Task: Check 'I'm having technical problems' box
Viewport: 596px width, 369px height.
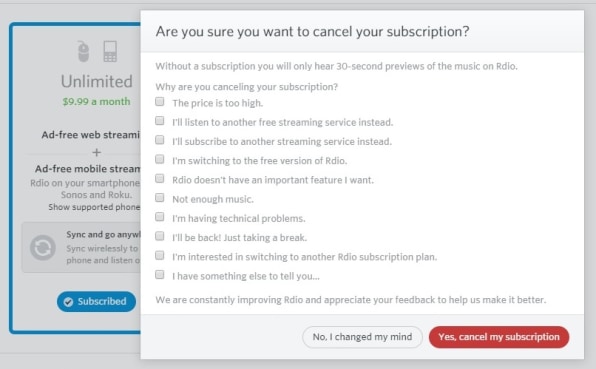Action: pyautogui.click(x=160, y=217)
